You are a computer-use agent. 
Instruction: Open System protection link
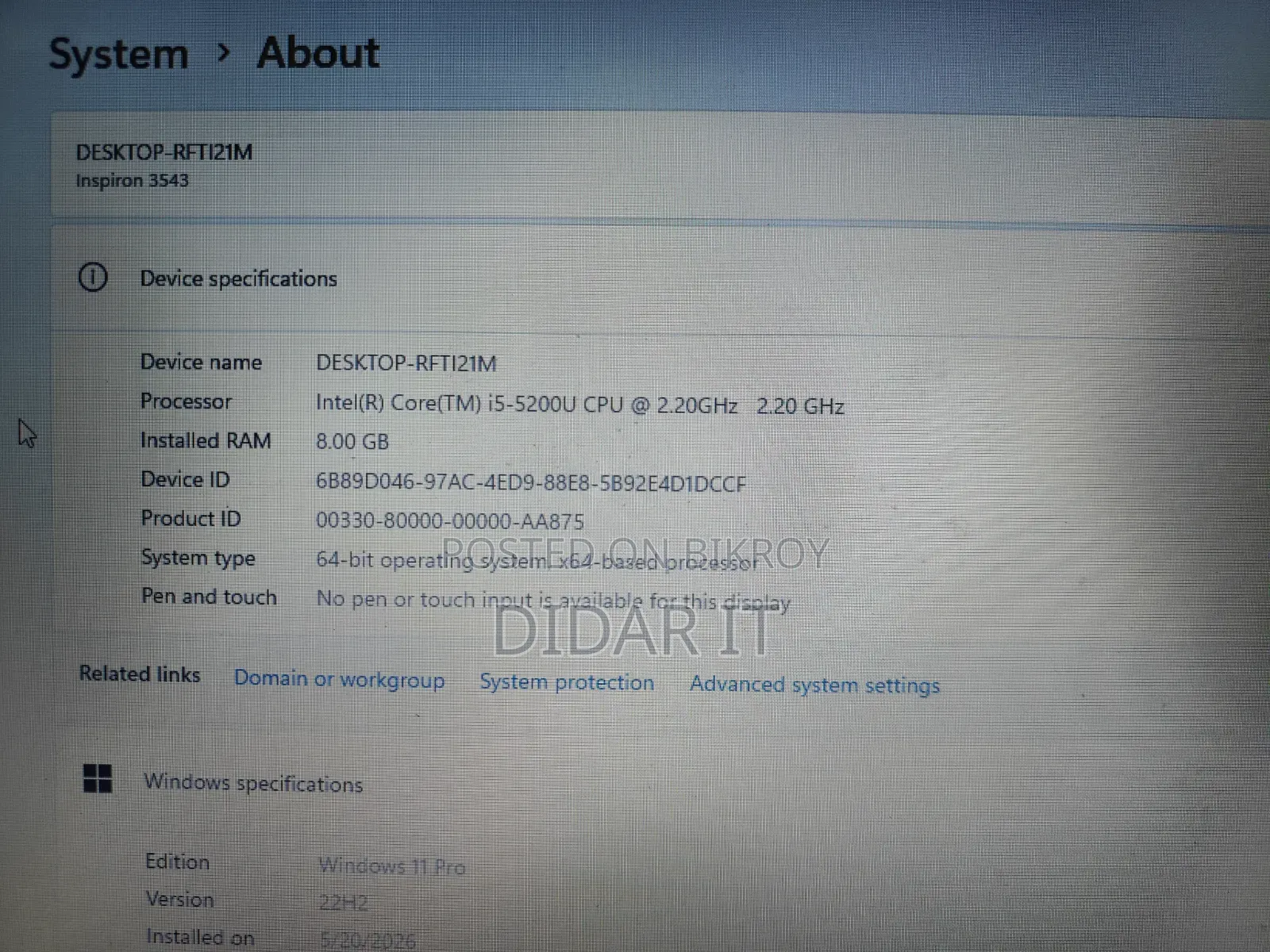[567, 682]
